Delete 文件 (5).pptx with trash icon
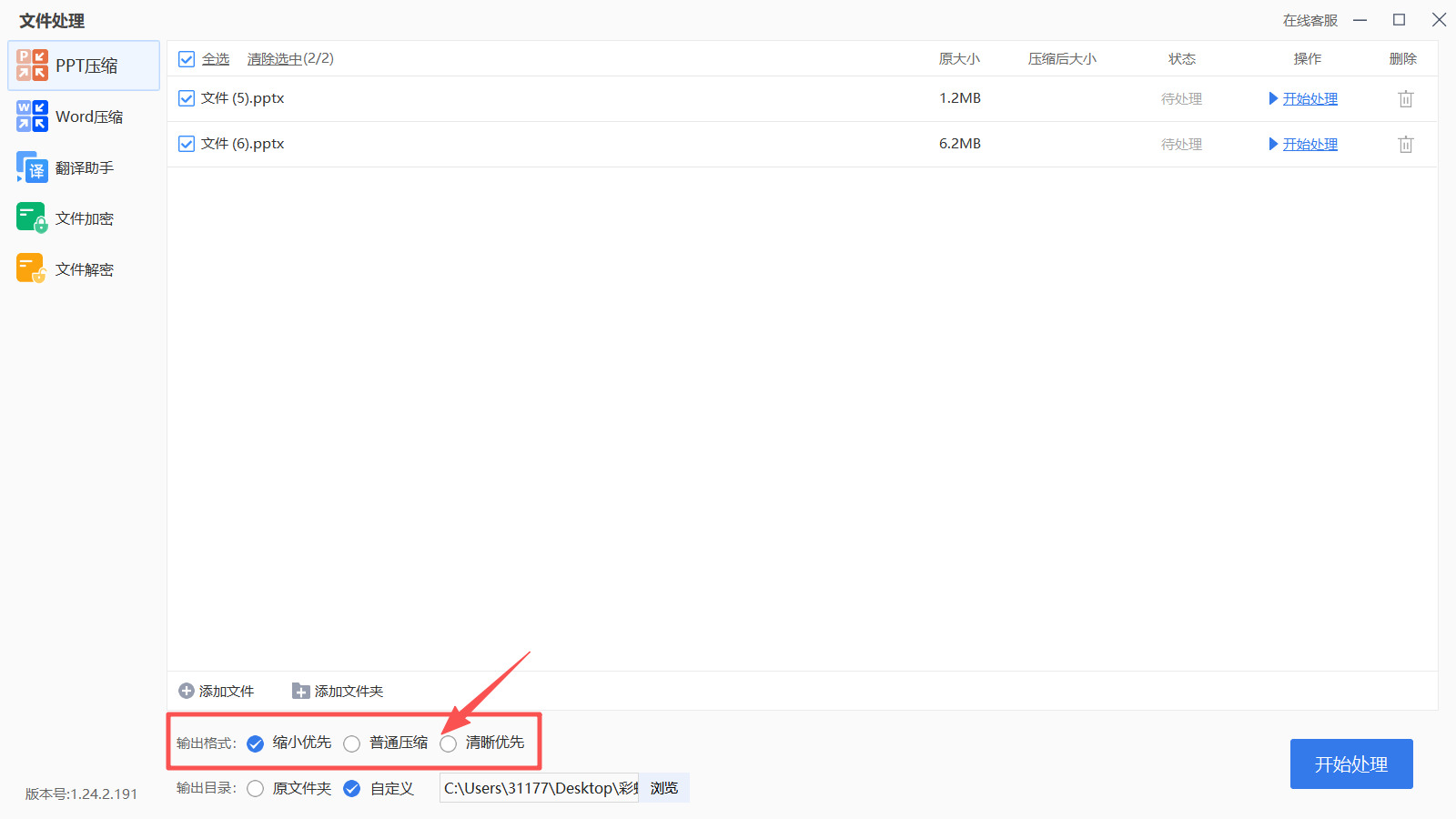Image resolution: width=1456 pixels, height=819 pixels. pos(1406,98)
